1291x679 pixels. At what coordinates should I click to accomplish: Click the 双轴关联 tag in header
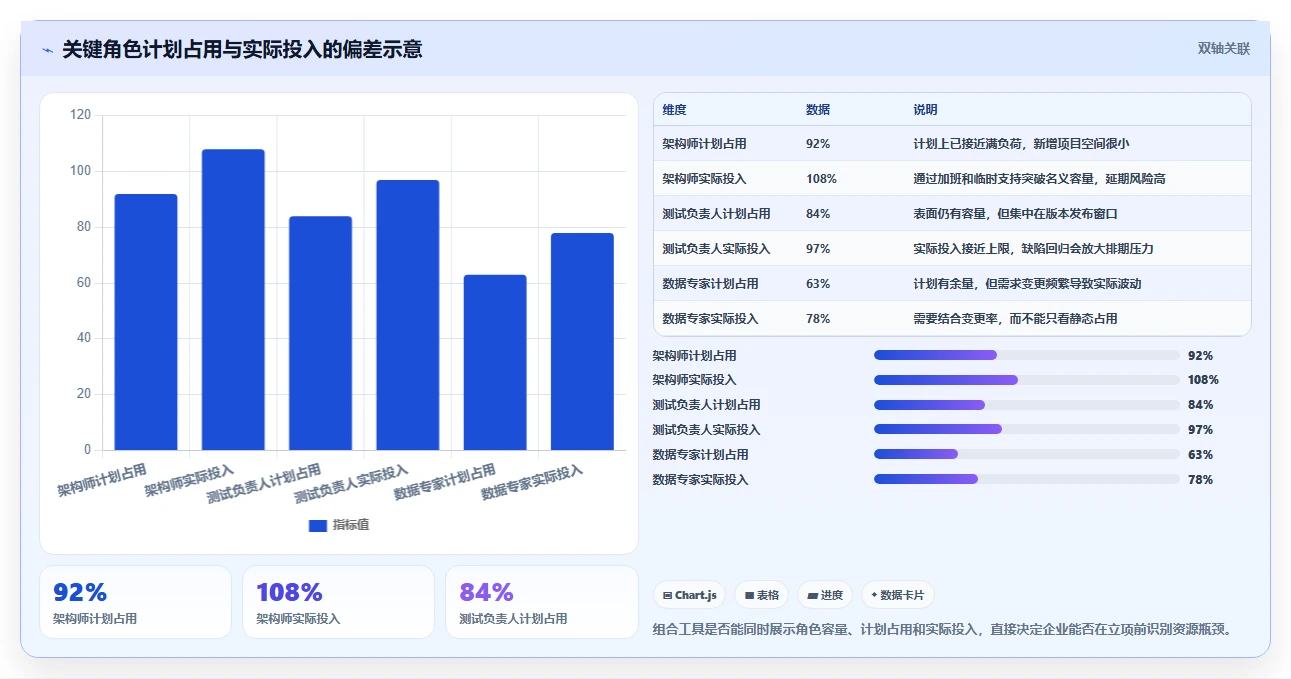pyautogui.click(x=1224, y=48)
